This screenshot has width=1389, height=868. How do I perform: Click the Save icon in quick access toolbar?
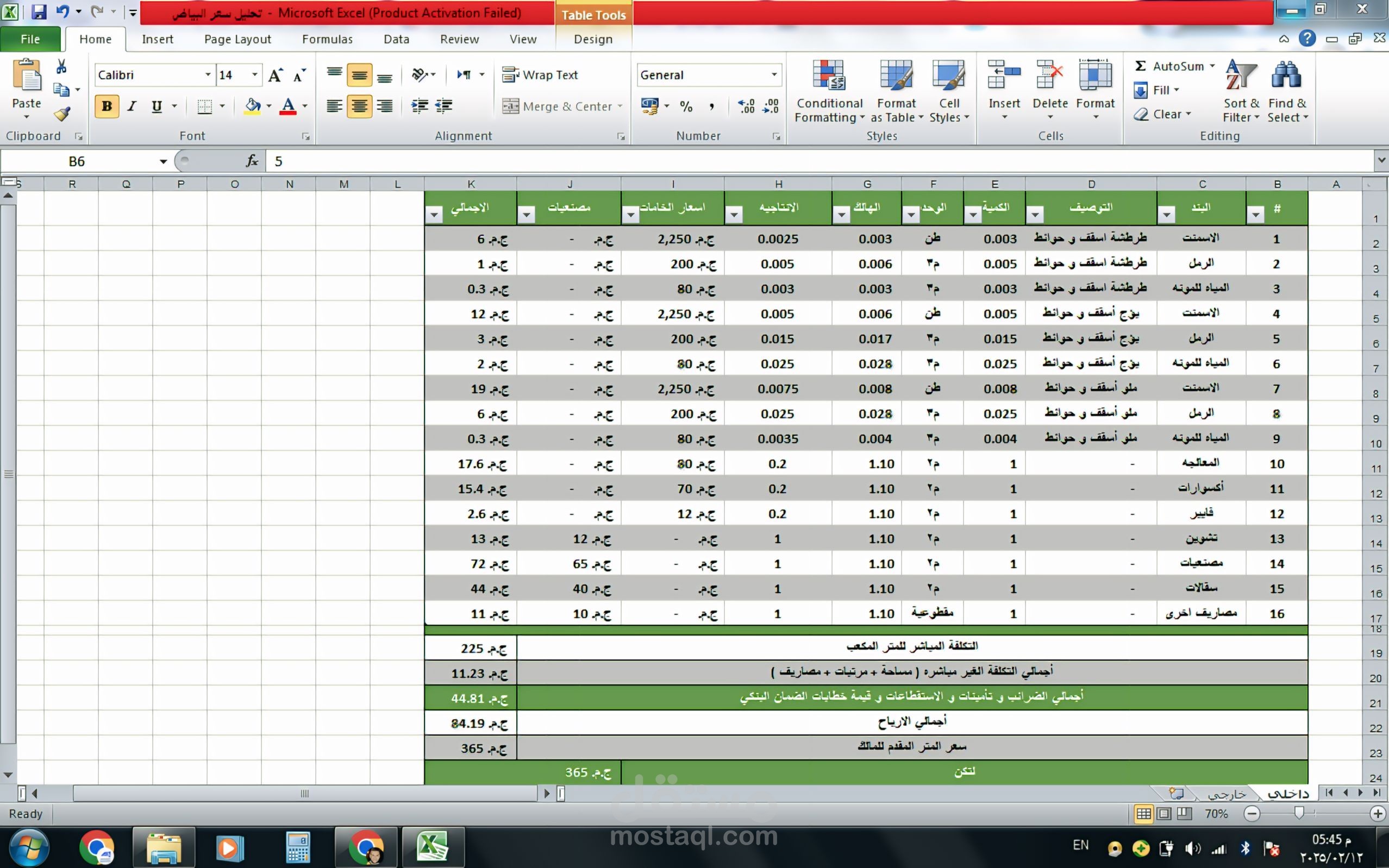[x=39, y=11]
